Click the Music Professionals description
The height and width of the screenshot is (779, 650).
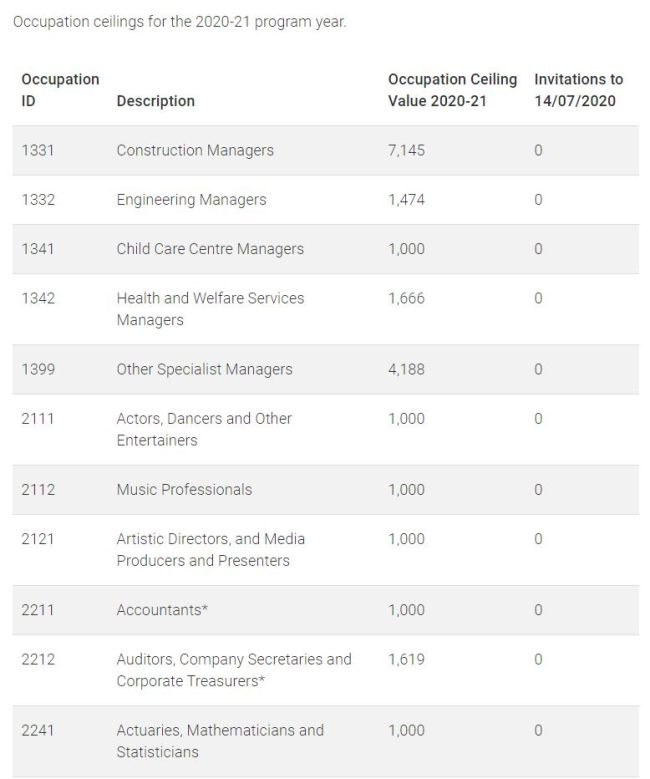[184, 489]
